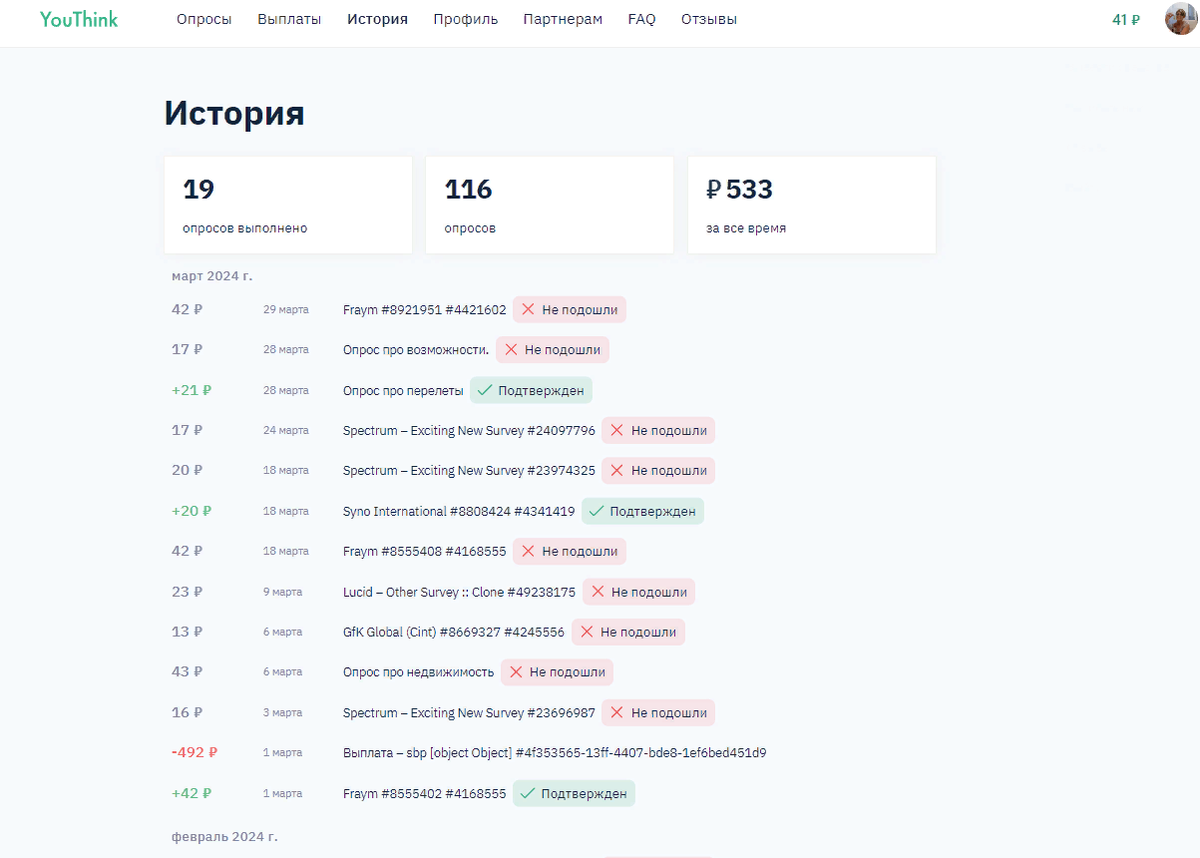Select Lucid – Other Survey :: Clone #49238175
The width and height of the screenshot is (1200, 858).
point(459,592)
